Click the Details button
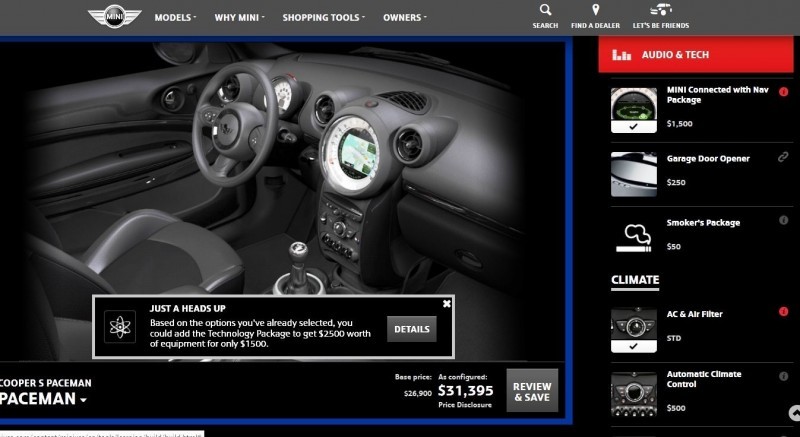800x437 pixels. coord(412,329)
